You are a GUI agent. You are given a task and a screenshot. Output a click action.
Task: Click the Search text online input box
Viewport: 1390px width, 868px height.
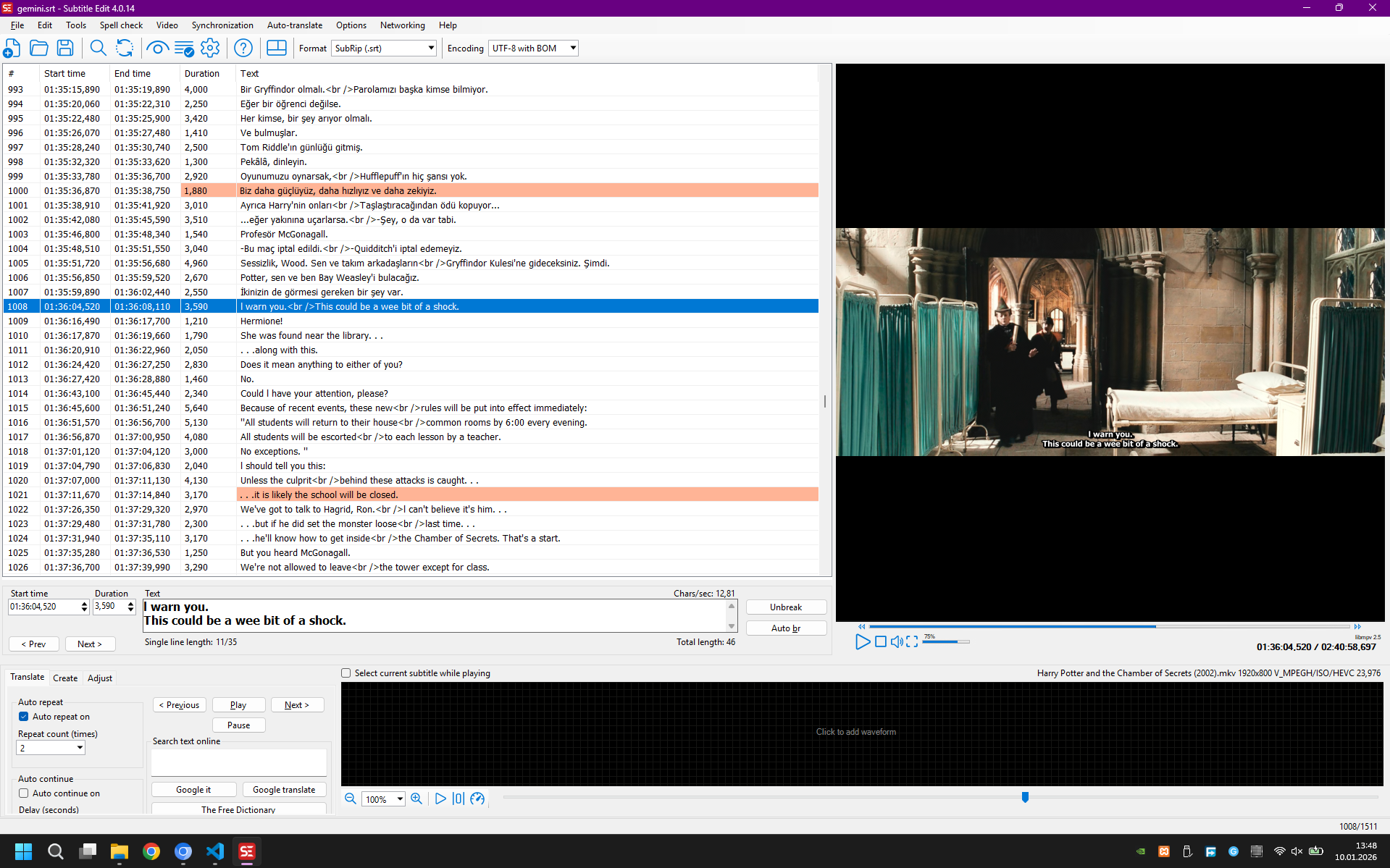coord(238,762)
